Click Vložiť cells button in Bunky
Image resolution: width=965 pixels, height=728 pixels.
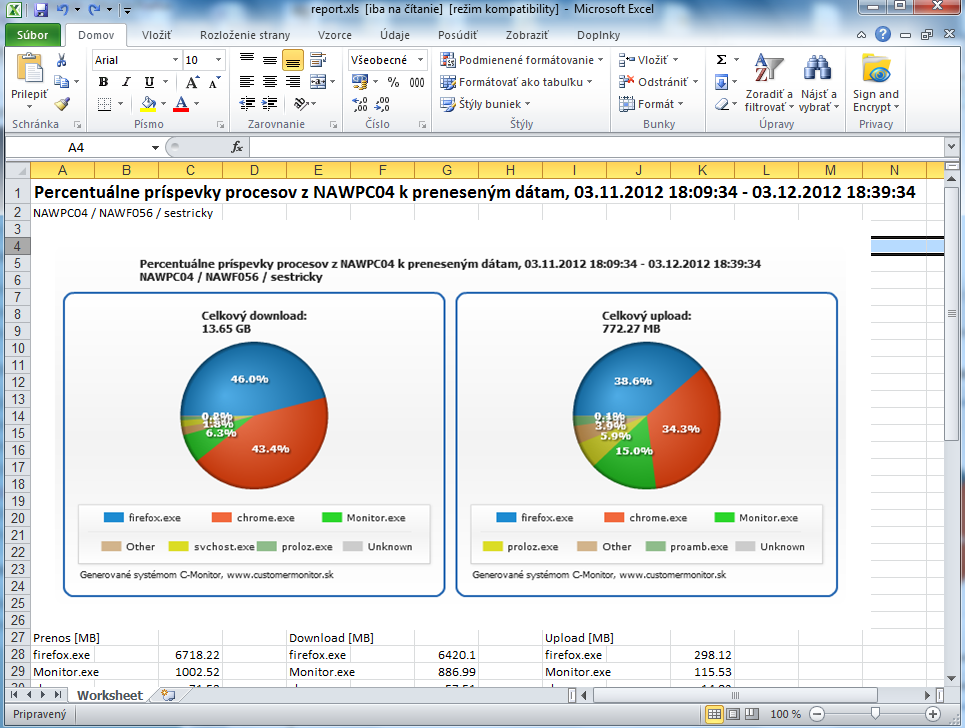pos(648,60)
